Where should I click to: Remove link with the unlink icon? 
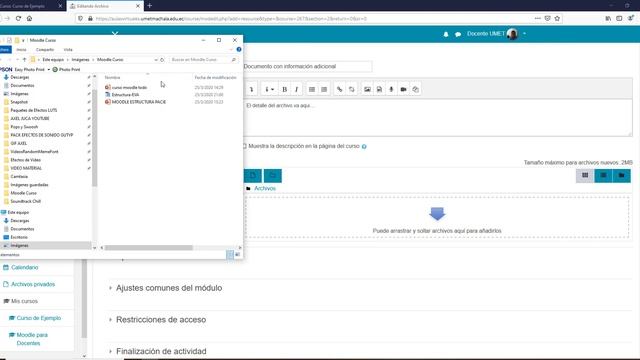351,89
